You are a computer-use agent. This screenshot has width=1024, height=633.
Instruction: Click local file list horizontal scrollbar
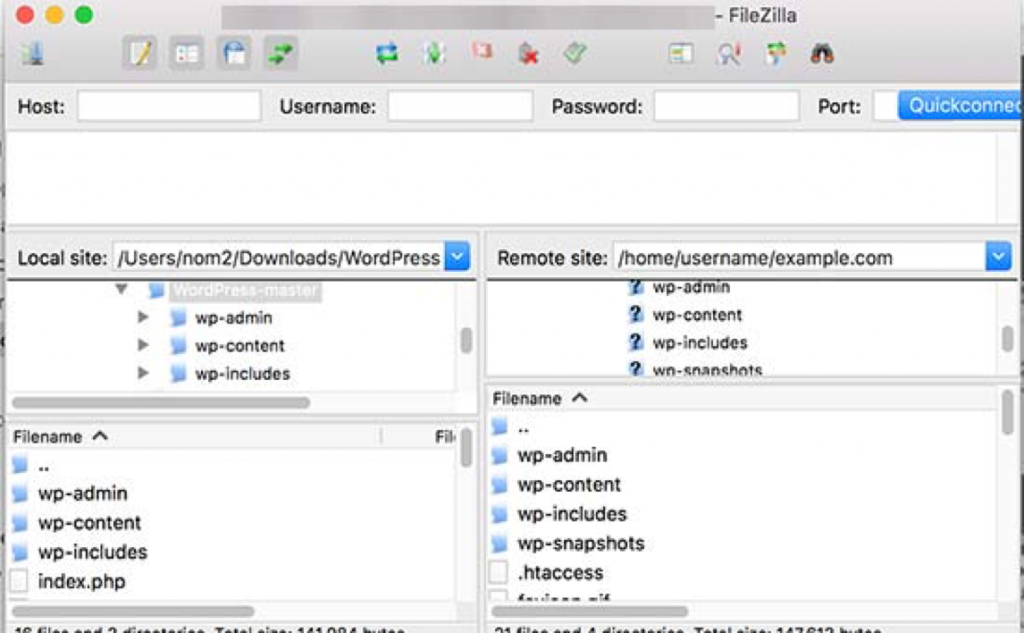[133, 611]
